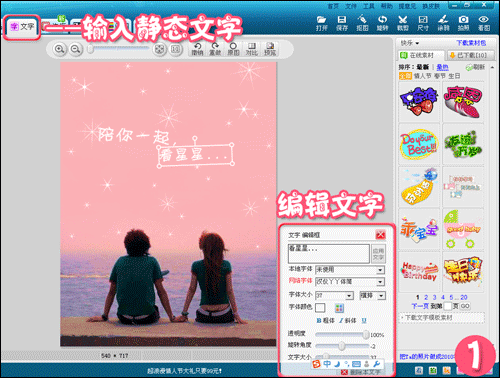This screenshot has width=500, height=378.
Task: Click the page number input box
Action: click(447, 306)
